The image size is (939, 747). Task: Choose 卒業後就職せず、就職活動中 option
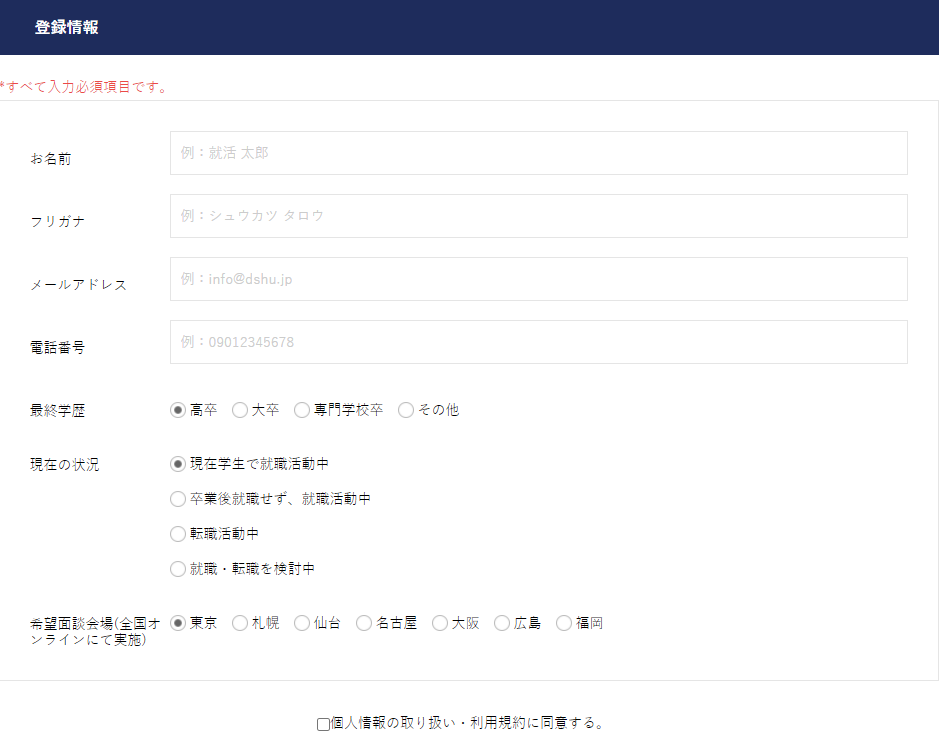(178, 499)
